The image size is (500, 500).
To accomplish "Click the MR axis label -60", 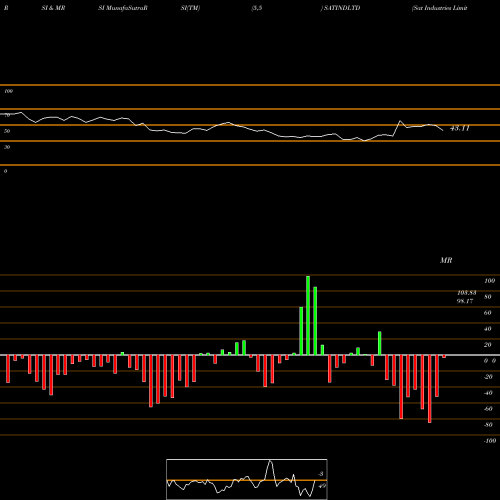I will 488,409.
